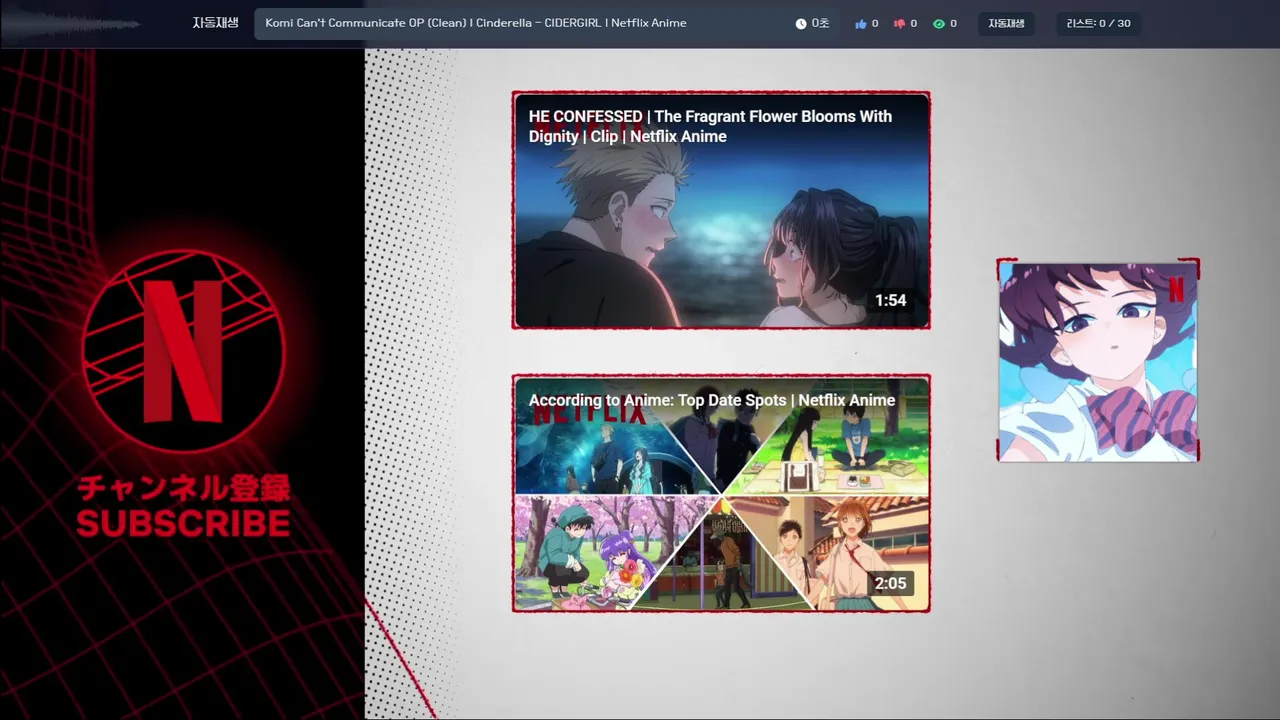Click the thumbs-down dislike icon
Screen dimensions: 1280x720
tap(899, 23)
